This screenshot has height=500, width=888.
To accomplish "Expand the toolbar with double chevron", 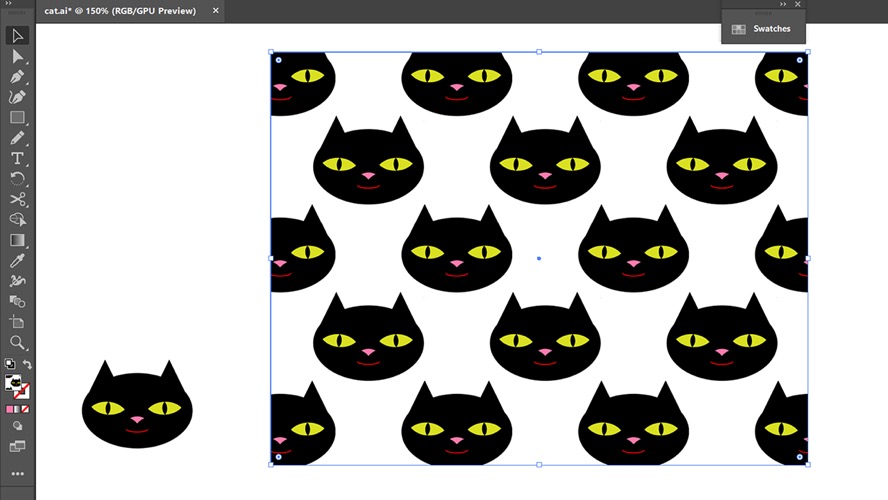I will pyautogui.click(x=8, y=3).
